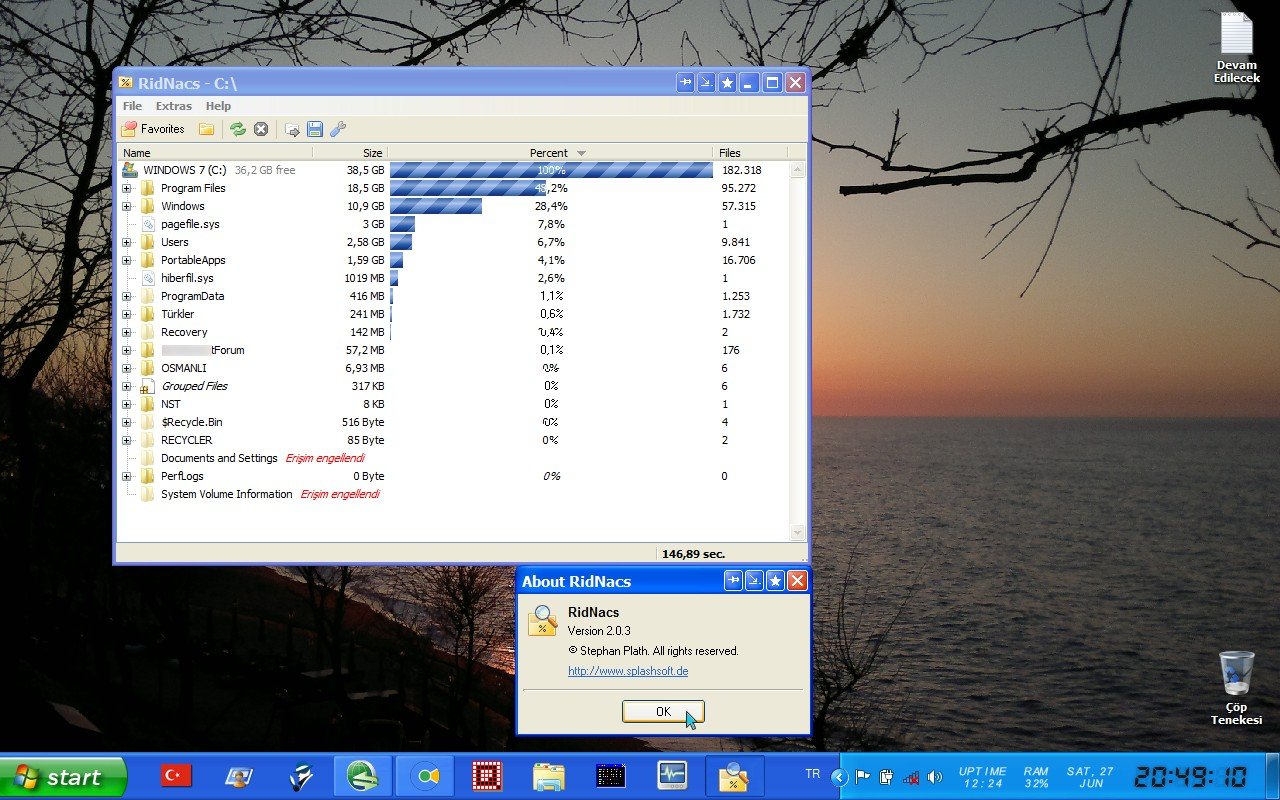This screenshot has width=1280, height=800.
Task: Open the Extras menu
Action: coord(174,106)
